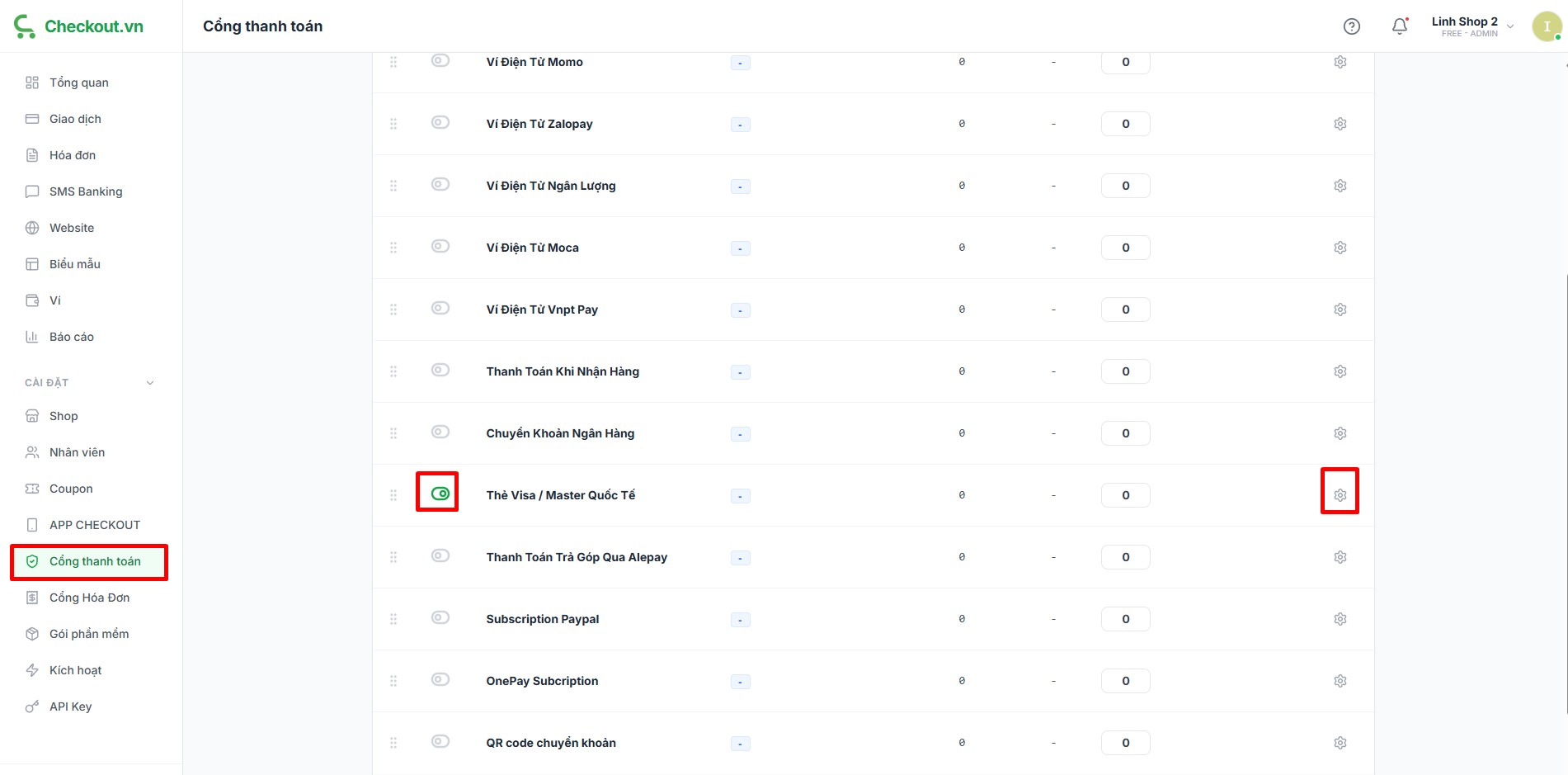Disable the Thẻ Visa / Master Quốc Tế toggle
The width and height of the screenshot is (1568, 775).
pyautogui.click(x=440, y=494)
